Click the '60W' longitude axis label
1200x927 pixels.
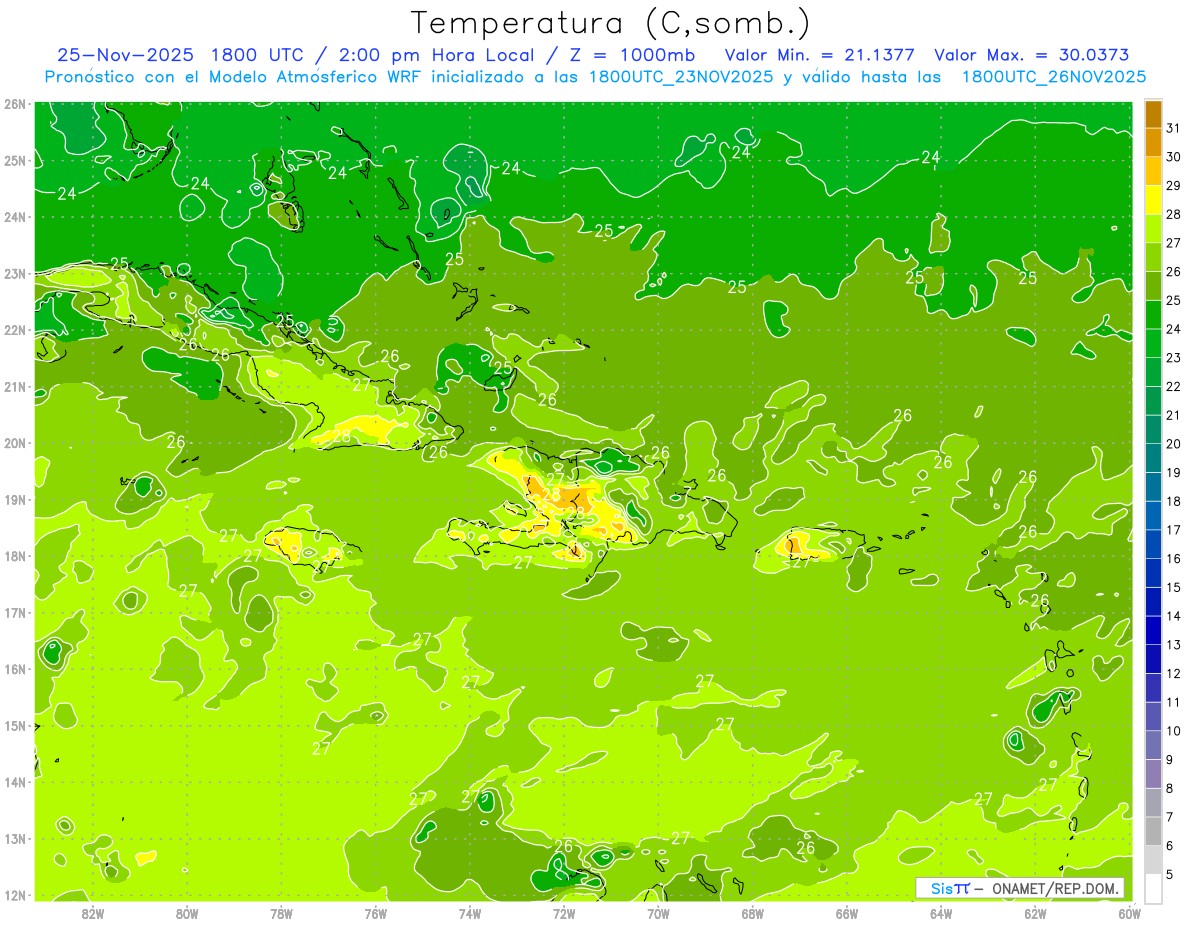[x=1130, y=913]
